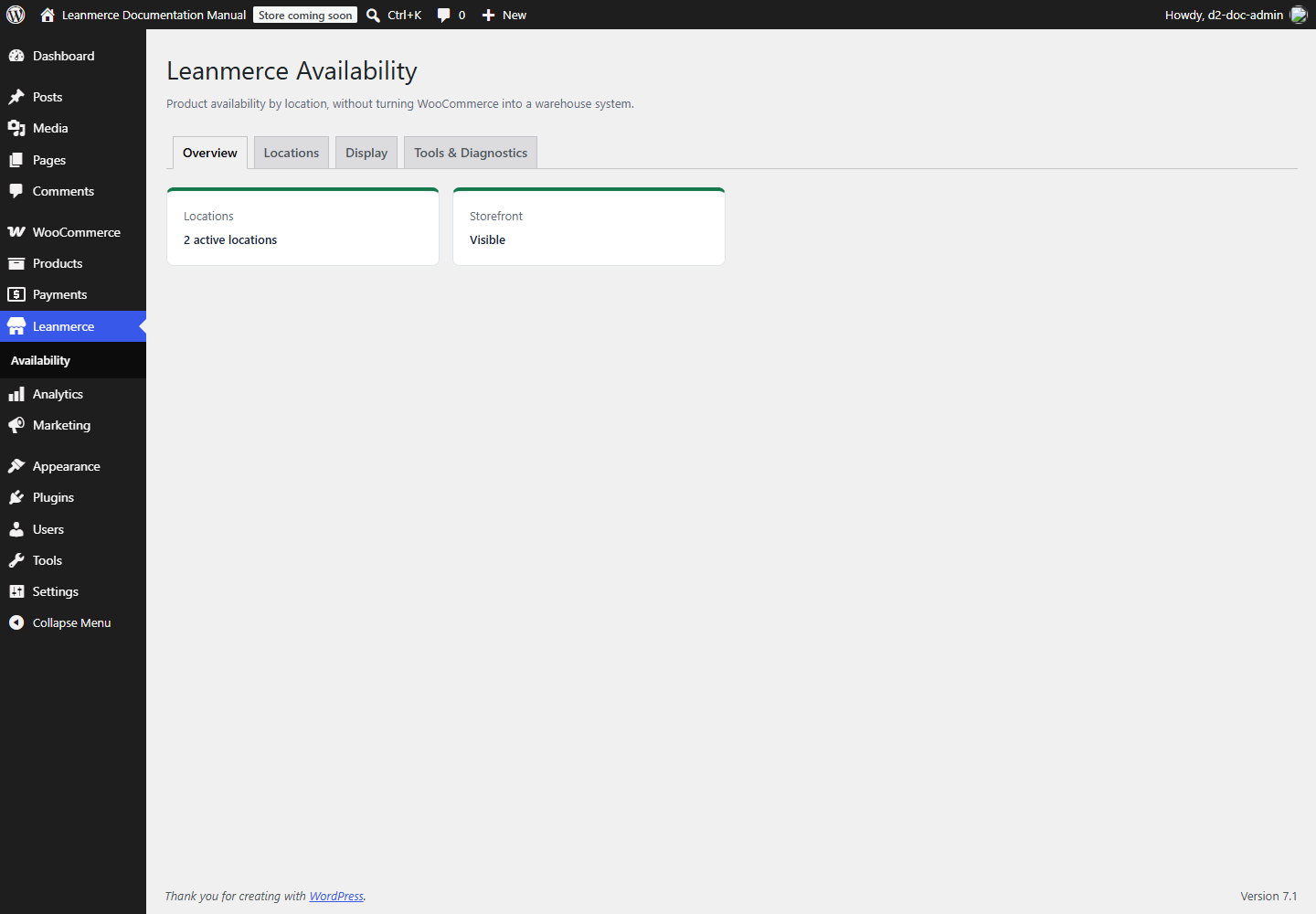Click the Store coming soon badge
The width and height of the screenshot is (1316, 914).
(x=305, y=16)
